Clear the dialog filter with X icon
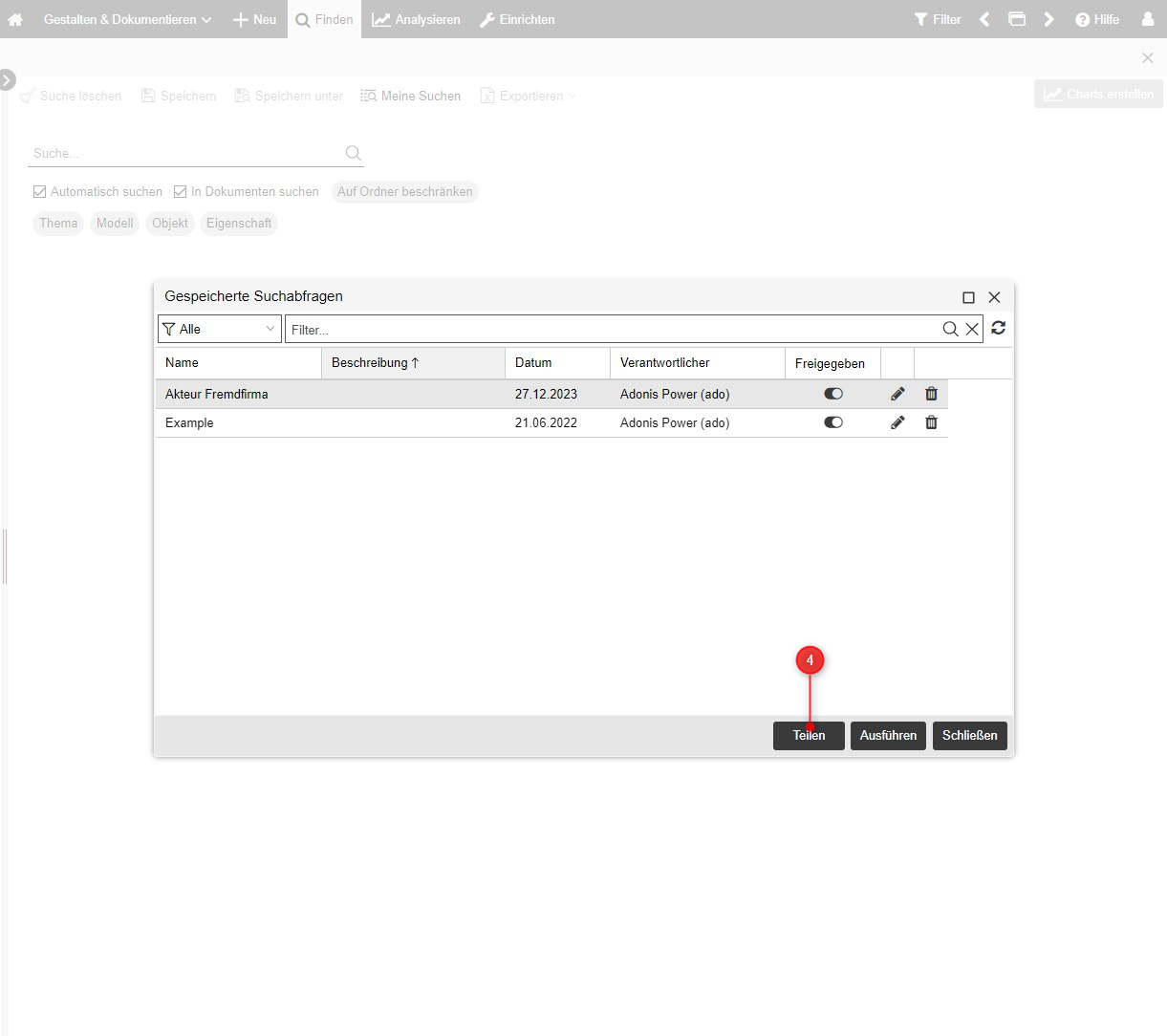The height and width of the screenshot is (1036, 1167). [x=972, y=329]
